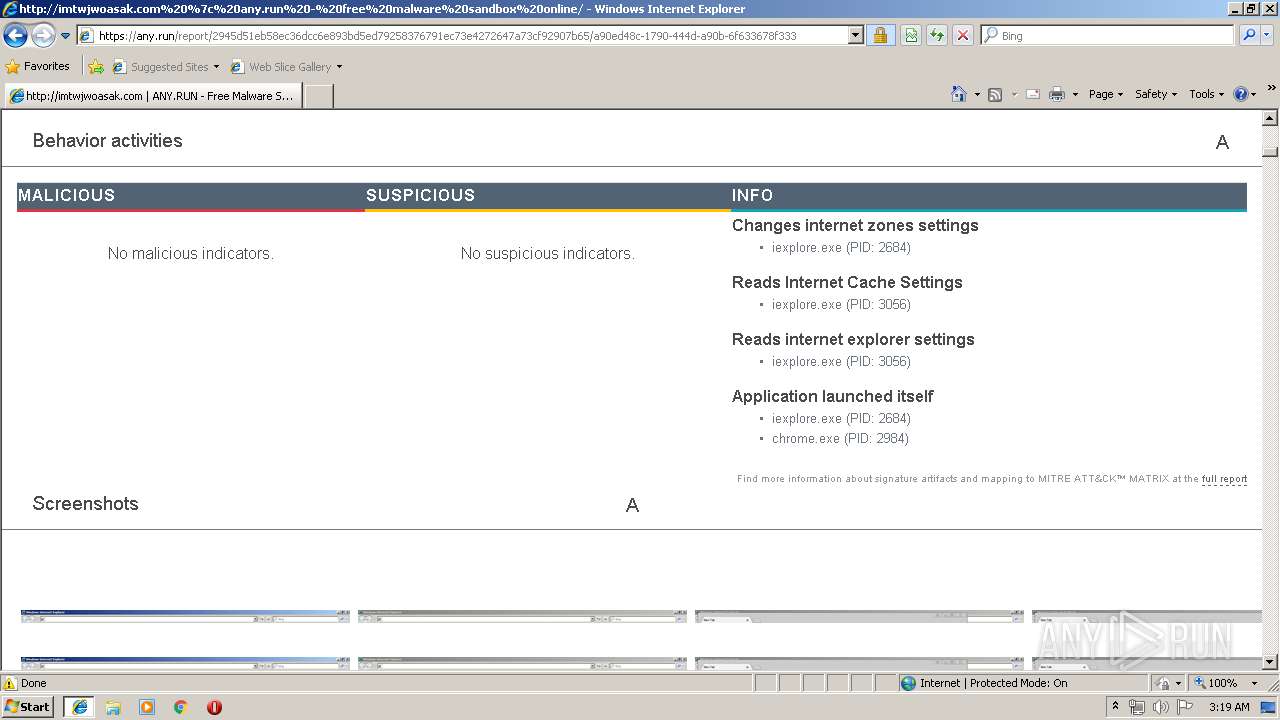Click the Application launched itself entry

pos(833,396)
